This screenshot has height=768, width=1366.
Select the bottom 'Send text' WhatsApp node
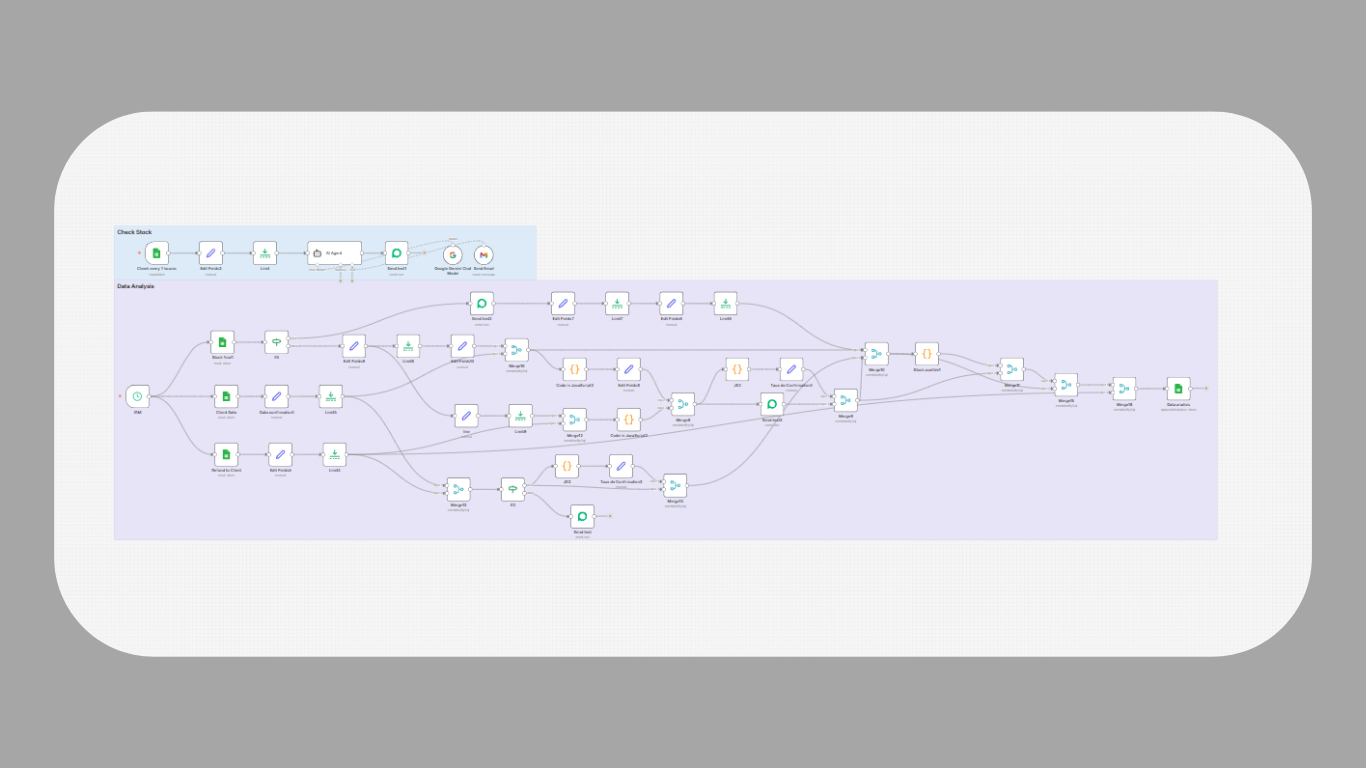tap(582, 515)
